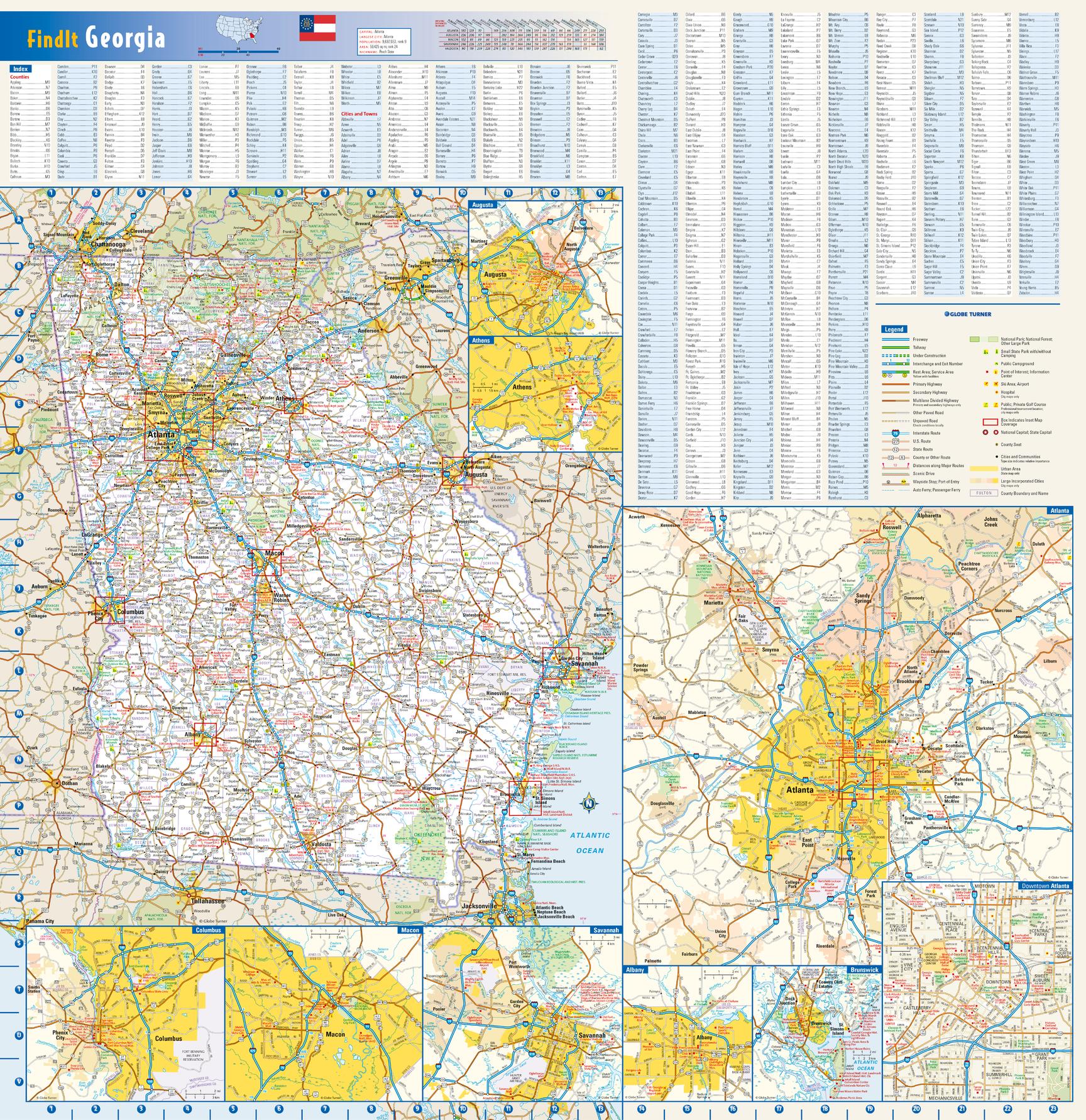Viewport: 1086px width, 1120px height.
Task: Open the Downtown Atlanta inset title
Action: [x=1045, y=886]
